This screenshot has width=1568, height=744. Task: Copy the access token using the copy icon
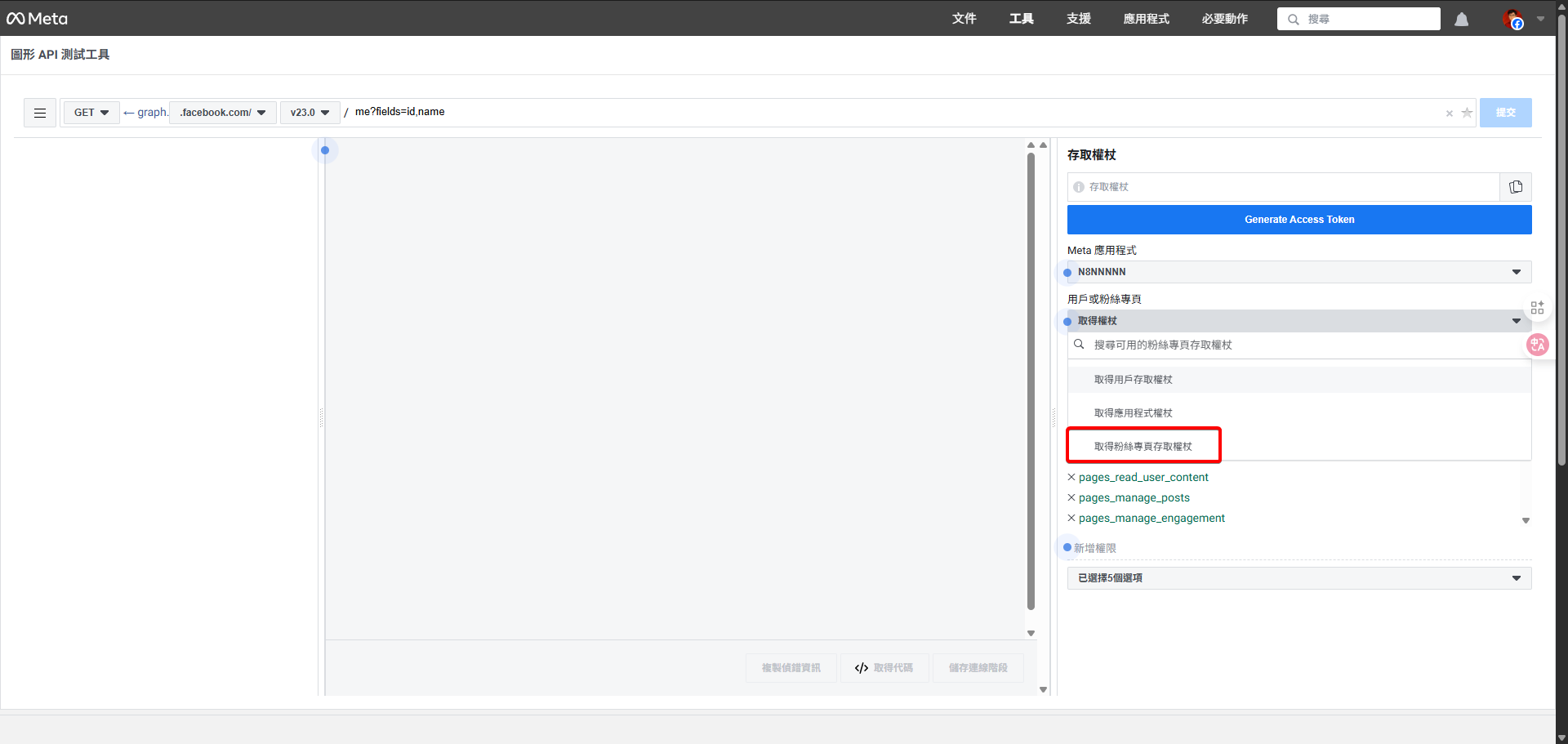click(x=1517, y=186)
